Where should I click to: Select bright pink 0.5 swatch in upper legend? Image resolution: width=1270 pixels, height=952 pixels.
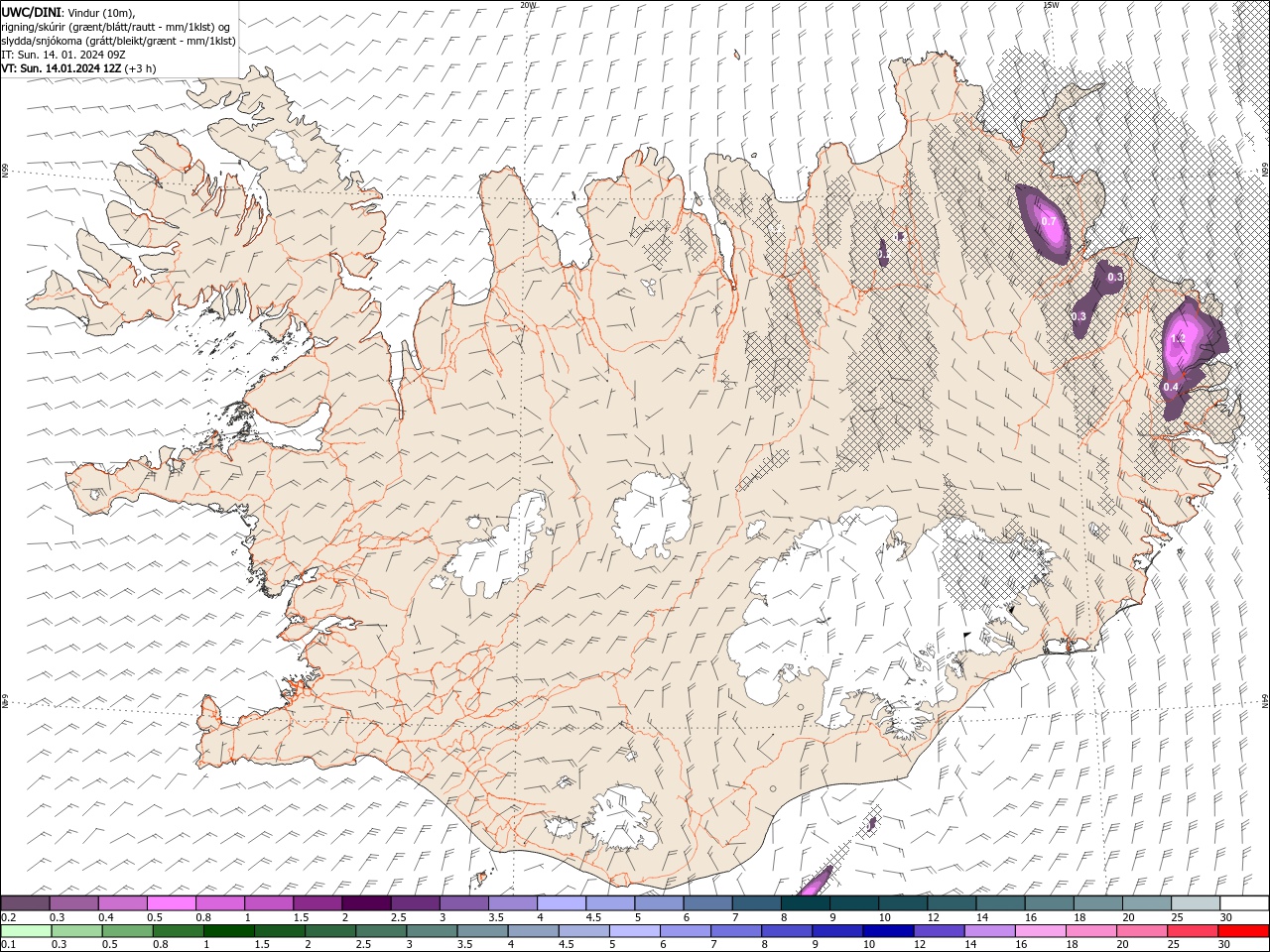pyautogui.click(x=172, y=903)
